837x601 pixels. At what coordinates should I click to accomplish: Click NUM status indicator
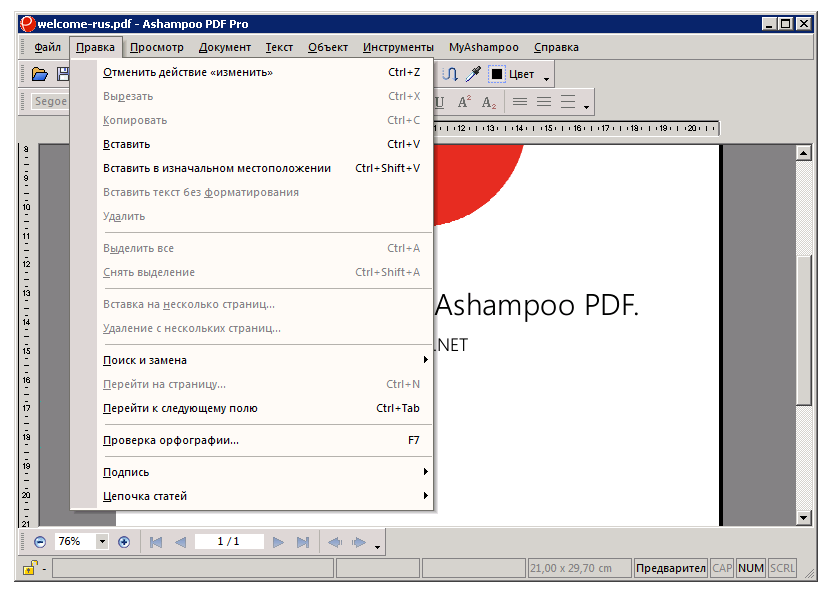[751, 568]
